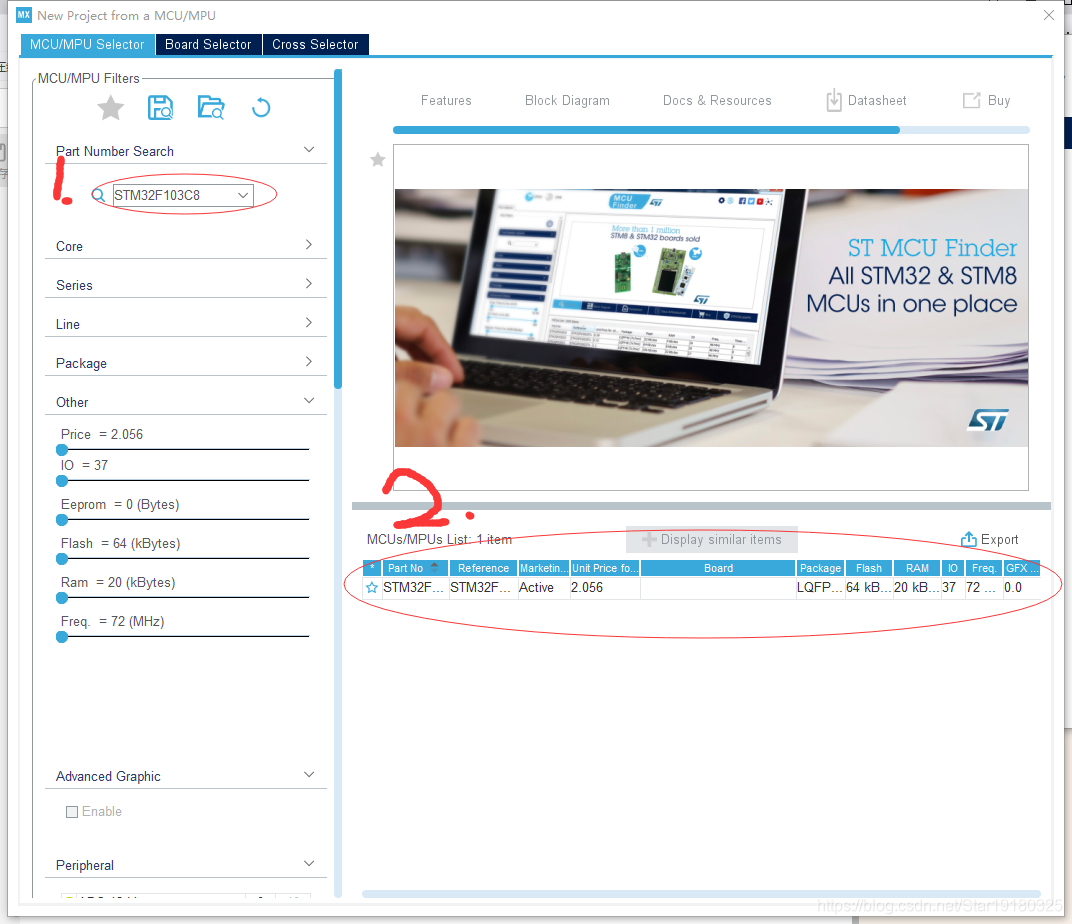
Task: Collapse the Peripheral section
Action: click(x=309, y=863)
